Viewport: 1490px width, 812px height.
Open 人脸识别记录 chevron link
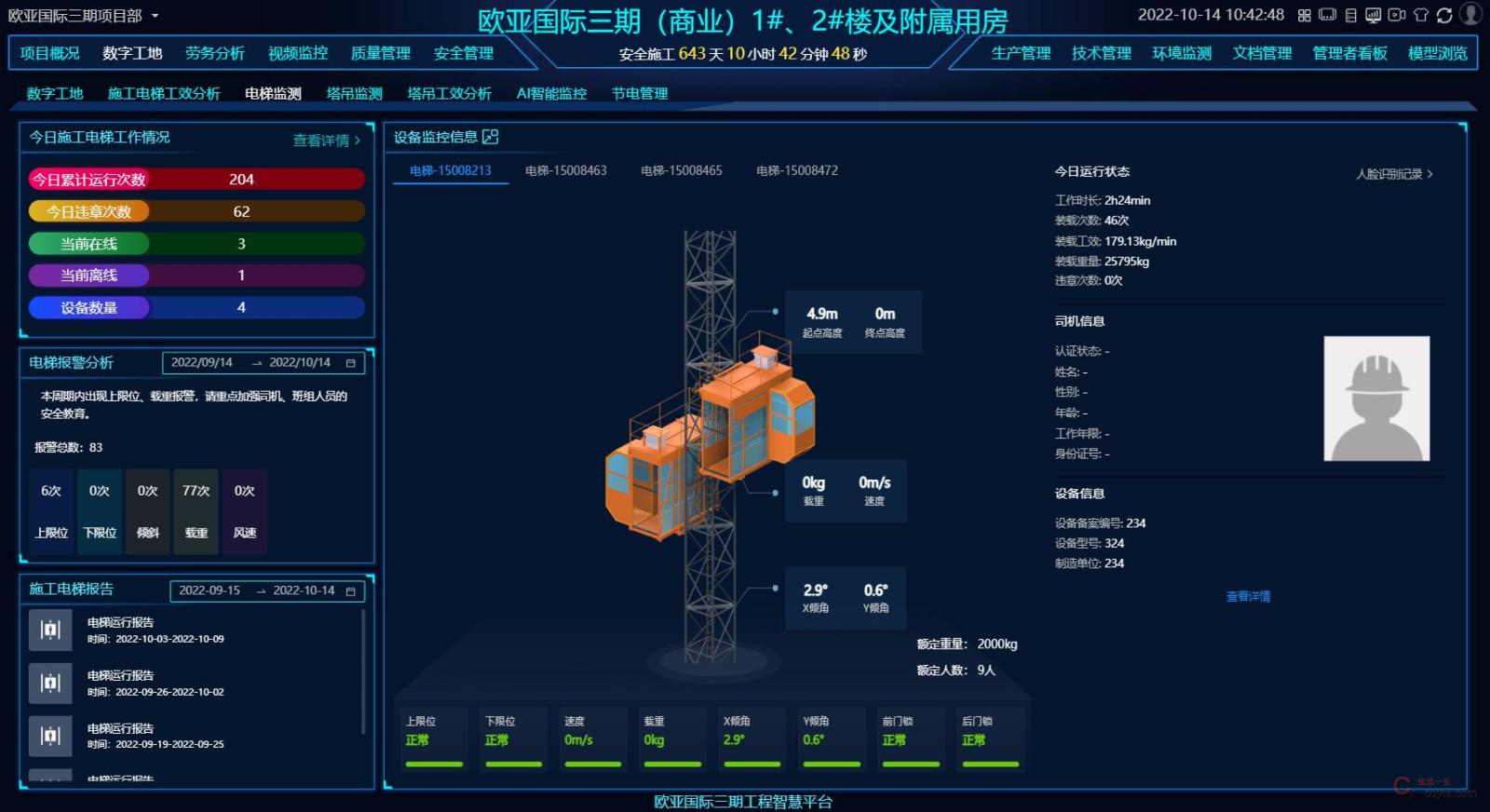pyautogui.click(x=1394, y=174)
